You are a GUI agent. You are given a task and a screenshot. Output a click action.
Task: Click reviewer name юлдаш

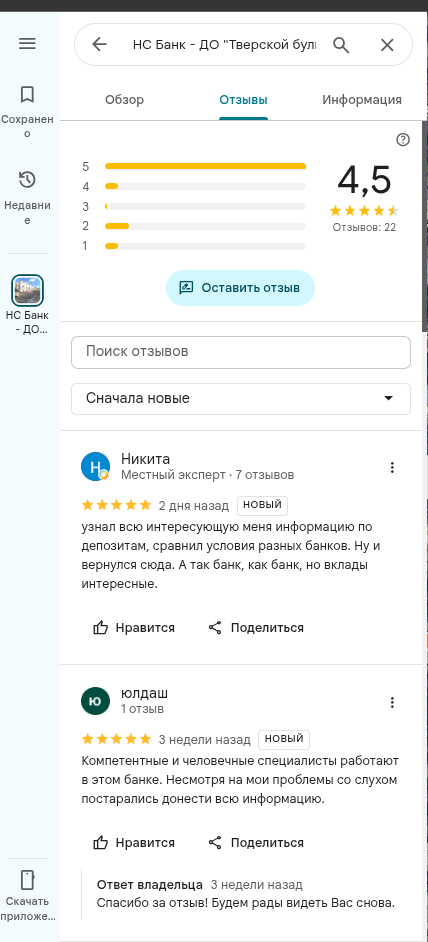point(144,694)
